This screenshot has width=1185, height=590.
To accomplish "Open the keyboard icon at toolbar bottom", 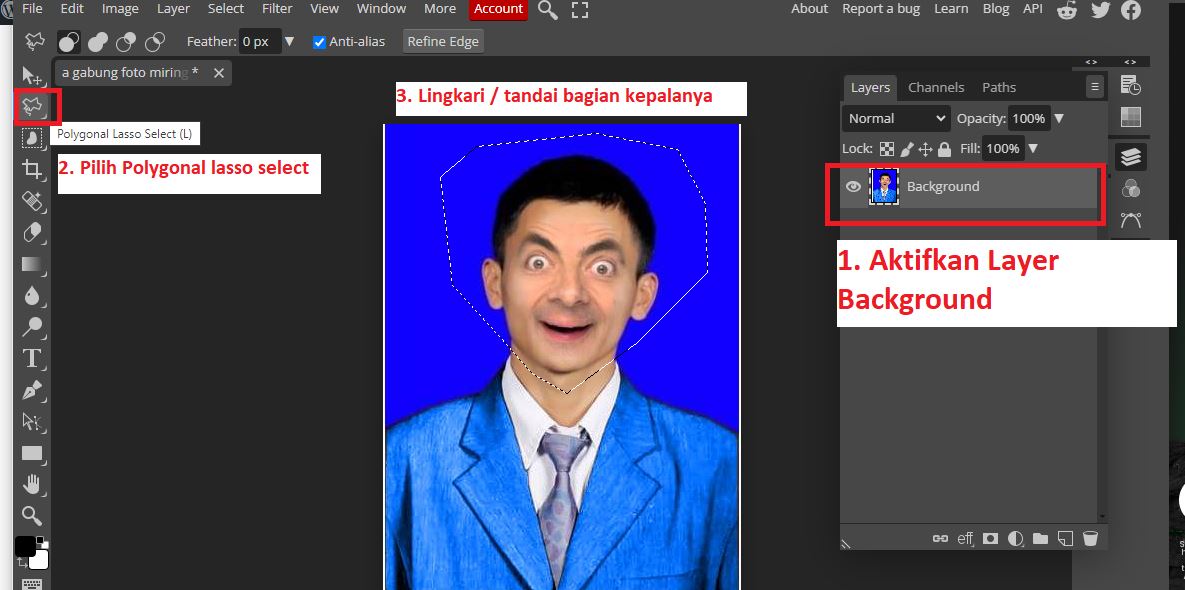I will click(32, 584).
